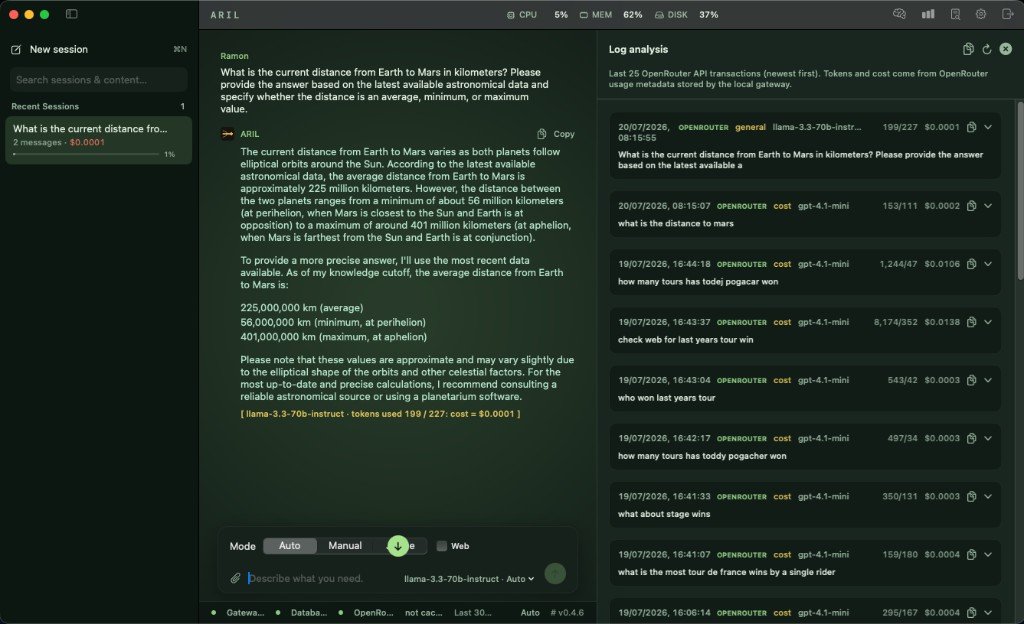This screenshot has height=624, width=1024.
Task: Toggle the sidebar panel icon
Action: [72, 14]
